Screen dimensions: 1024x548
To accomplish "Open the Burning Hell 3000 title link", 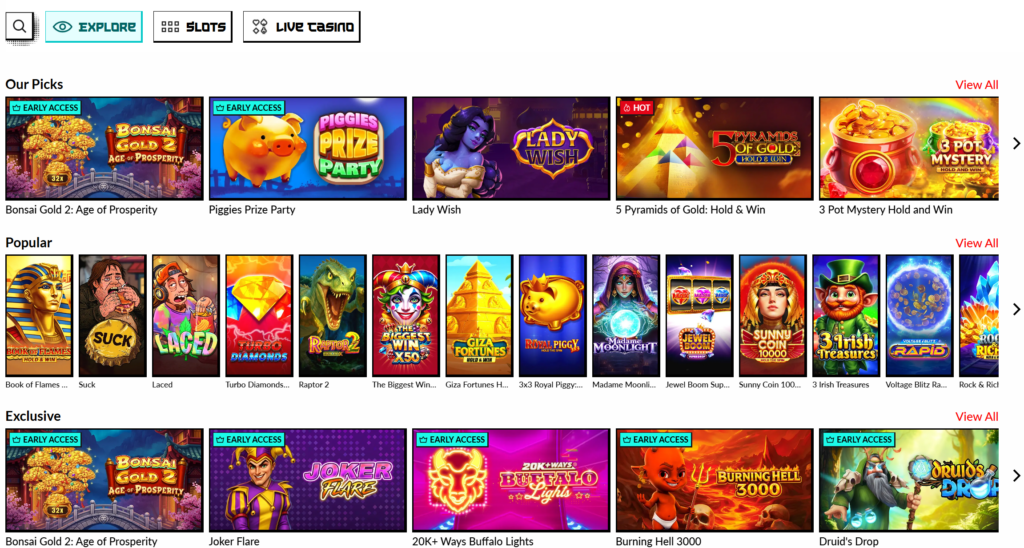I will tap(658, 541).
